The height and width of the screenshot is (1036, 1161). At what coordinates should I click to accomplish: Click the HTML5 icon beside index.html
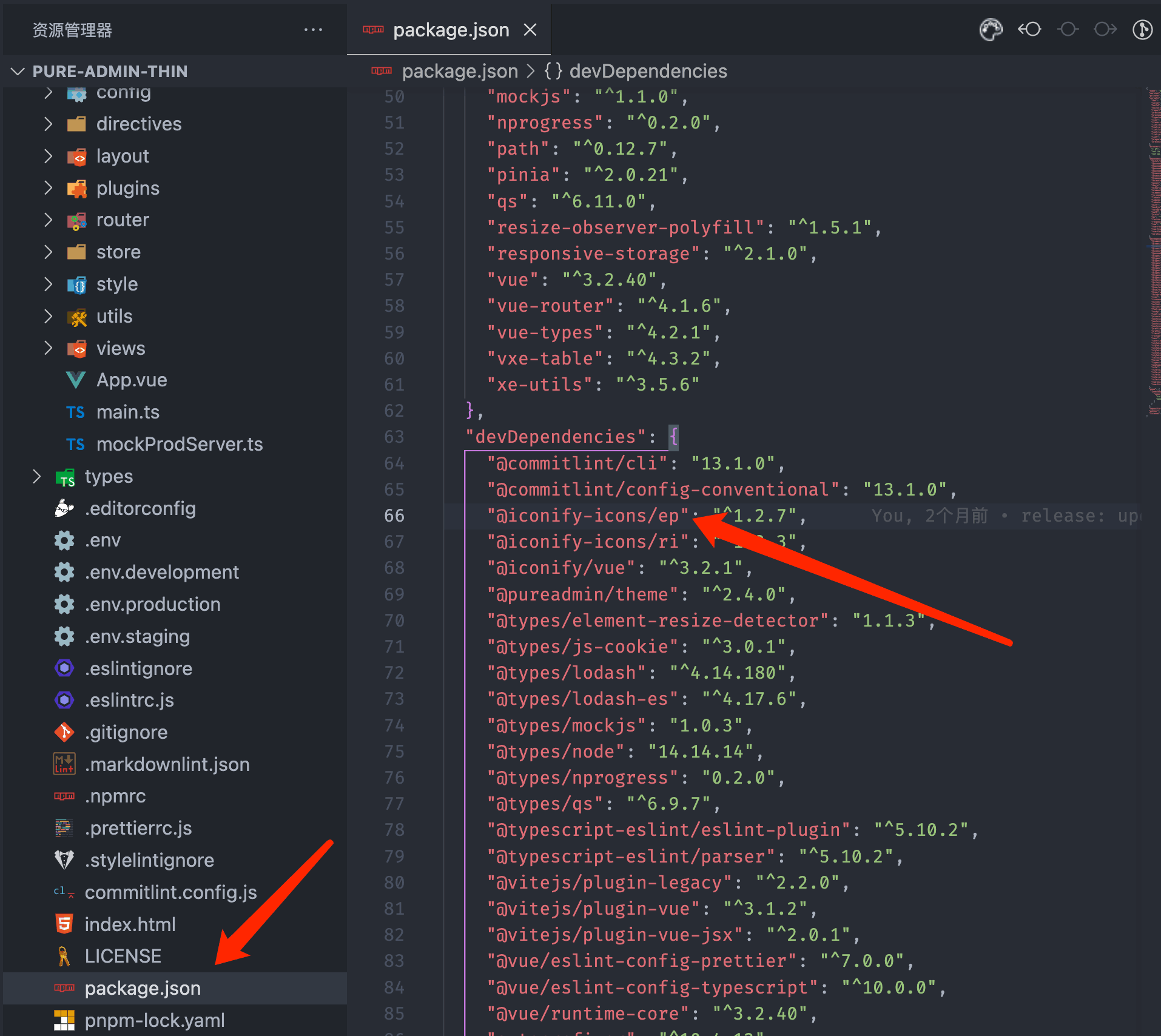tap(64, 924)
